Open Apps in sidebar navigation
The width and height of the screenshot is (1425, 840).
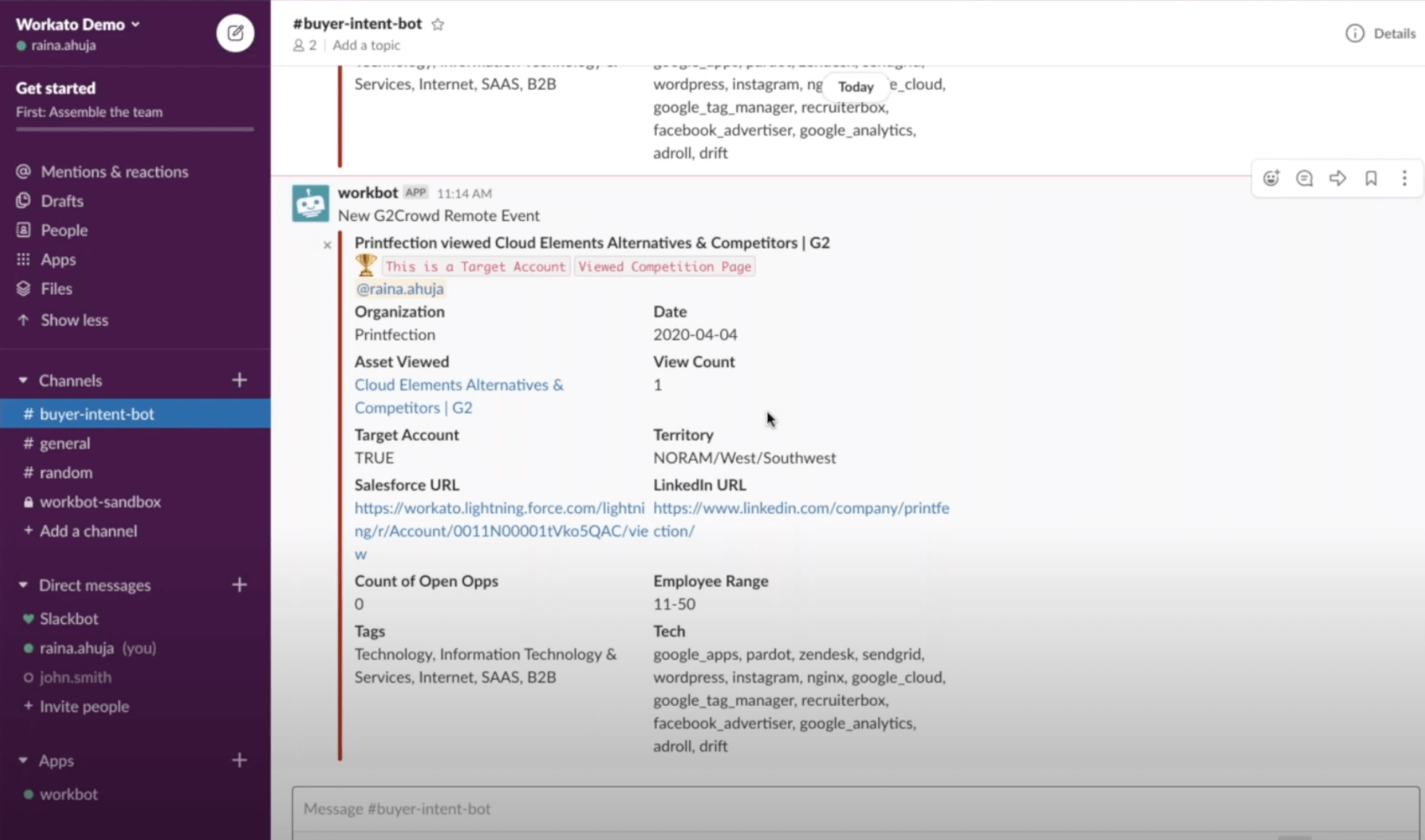pyautogui.click(x=58, y=260)
